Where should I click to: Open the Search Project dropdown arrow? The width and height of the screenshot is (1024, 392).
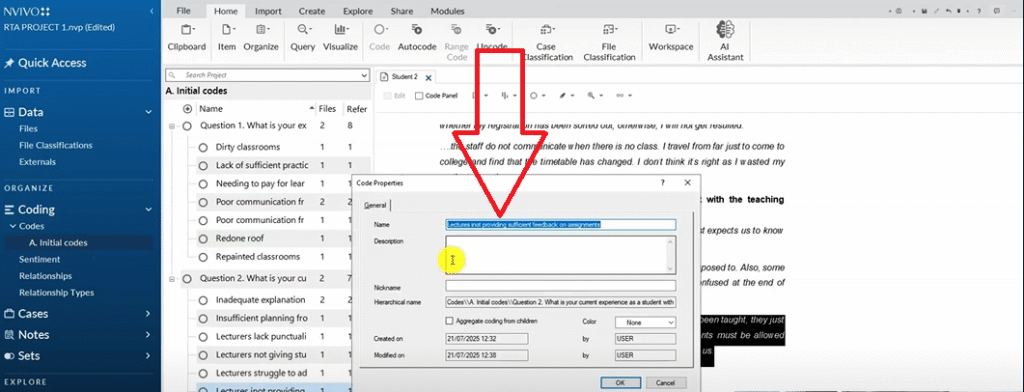point(364,75)
